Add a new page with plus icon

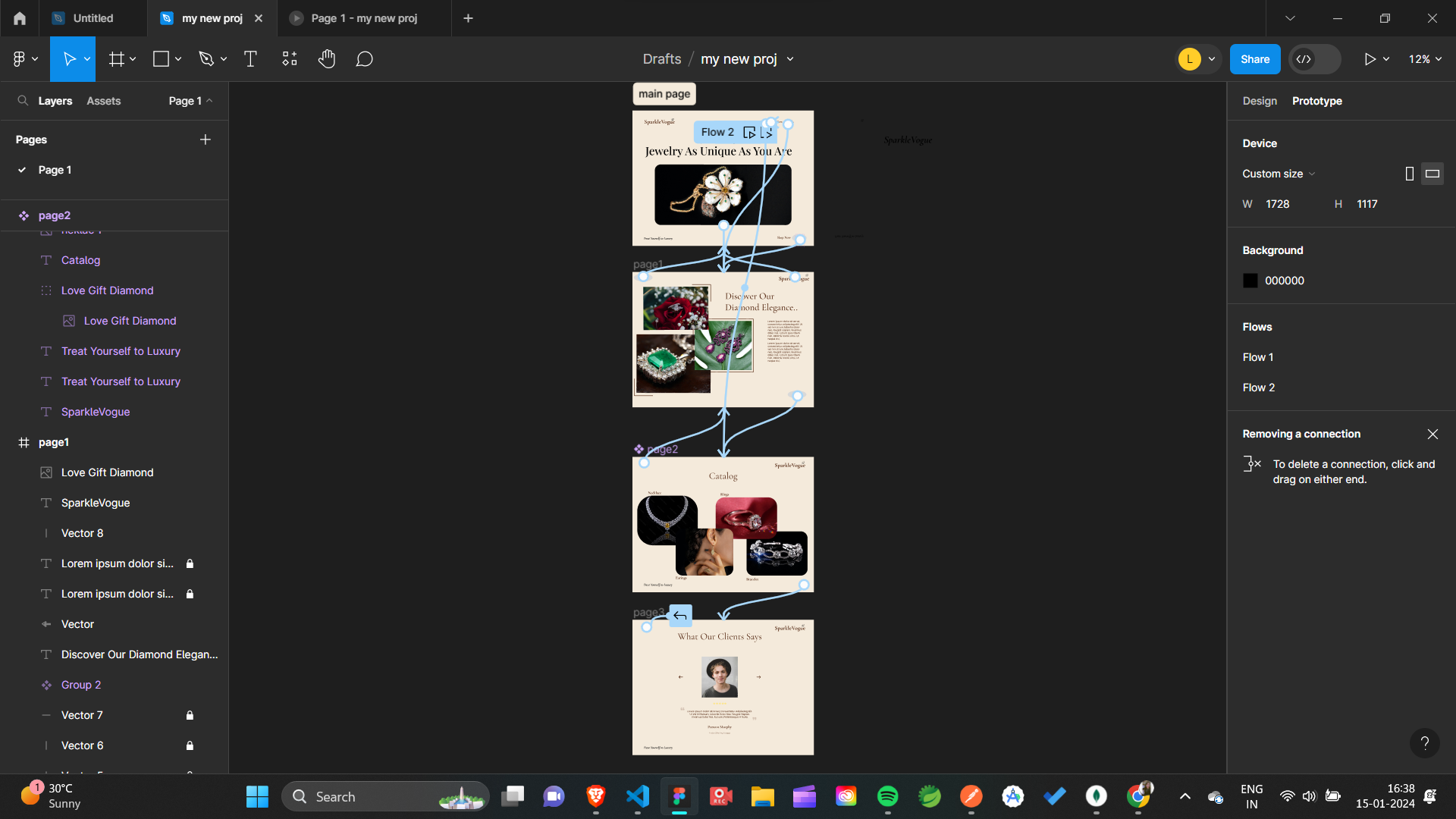(206, 140)
